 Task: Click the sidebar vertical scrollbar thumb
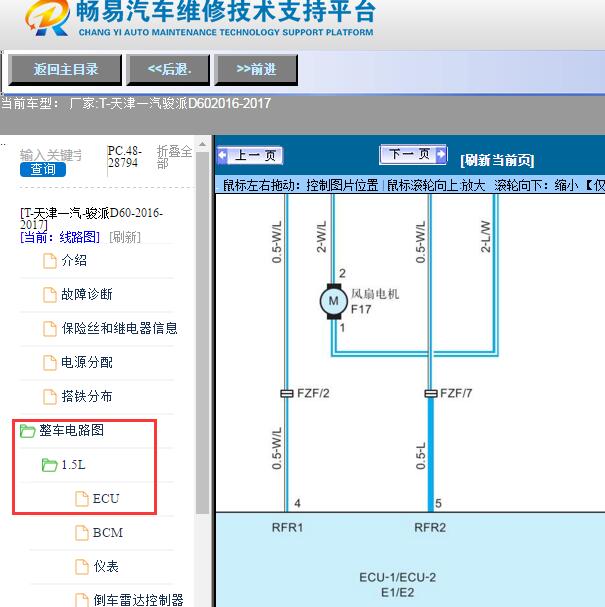(x=202, y=333)
